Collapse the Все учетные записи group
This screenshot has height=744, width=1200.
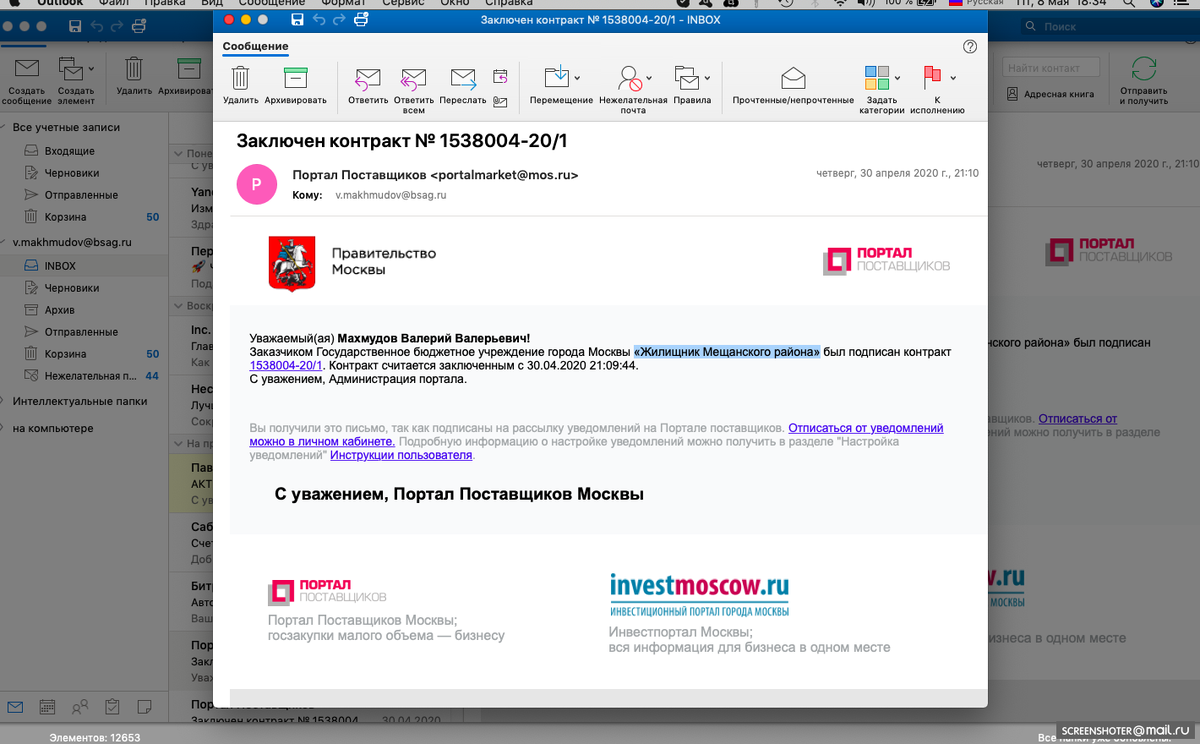pyautogui.click(x=5, y=128)
